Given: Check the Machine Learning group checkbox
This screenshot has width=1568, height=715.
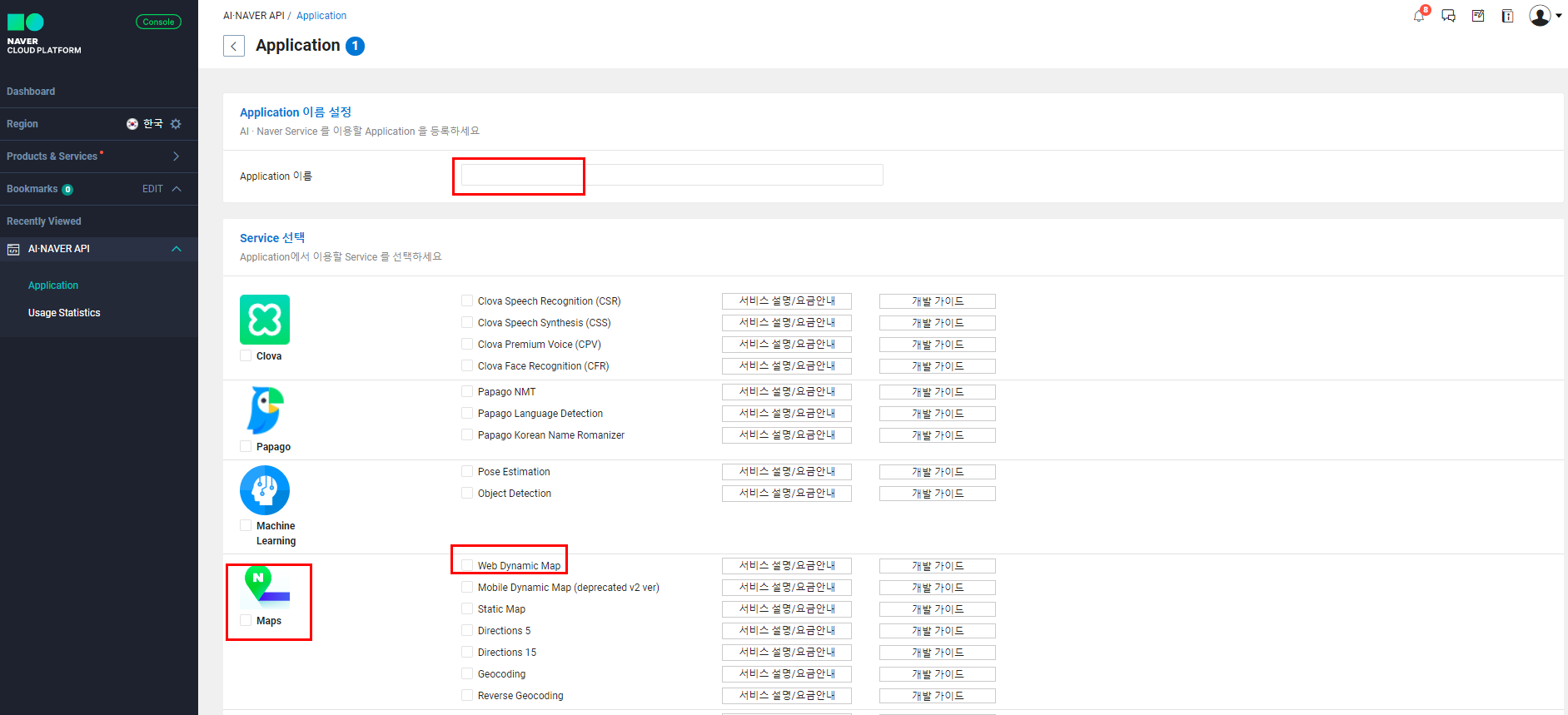Looking at the screenshot, I should [x=246, y=525].
